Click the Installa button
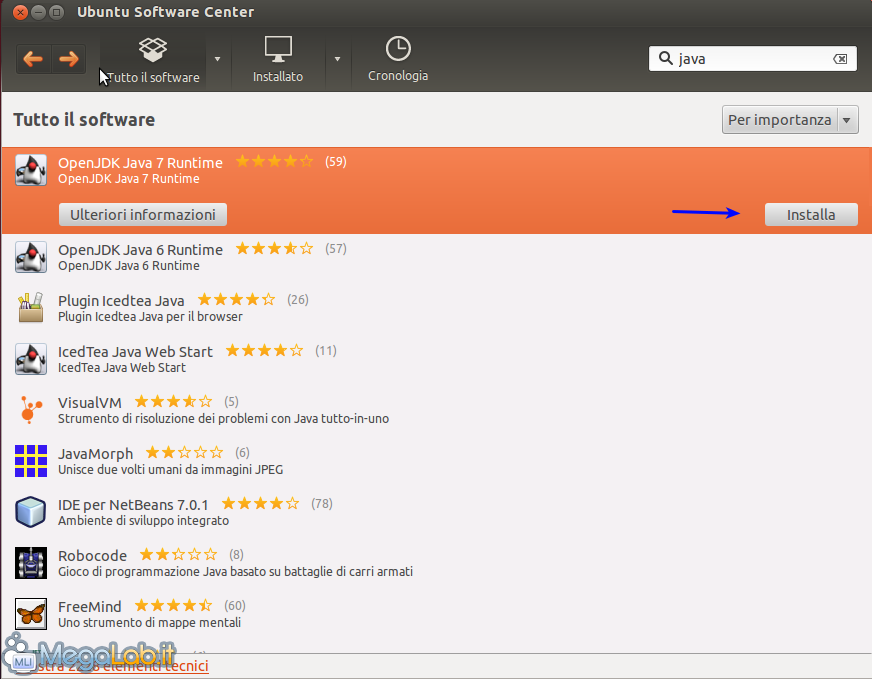Viewport: 872px width, 679px height. pos(811,215)
